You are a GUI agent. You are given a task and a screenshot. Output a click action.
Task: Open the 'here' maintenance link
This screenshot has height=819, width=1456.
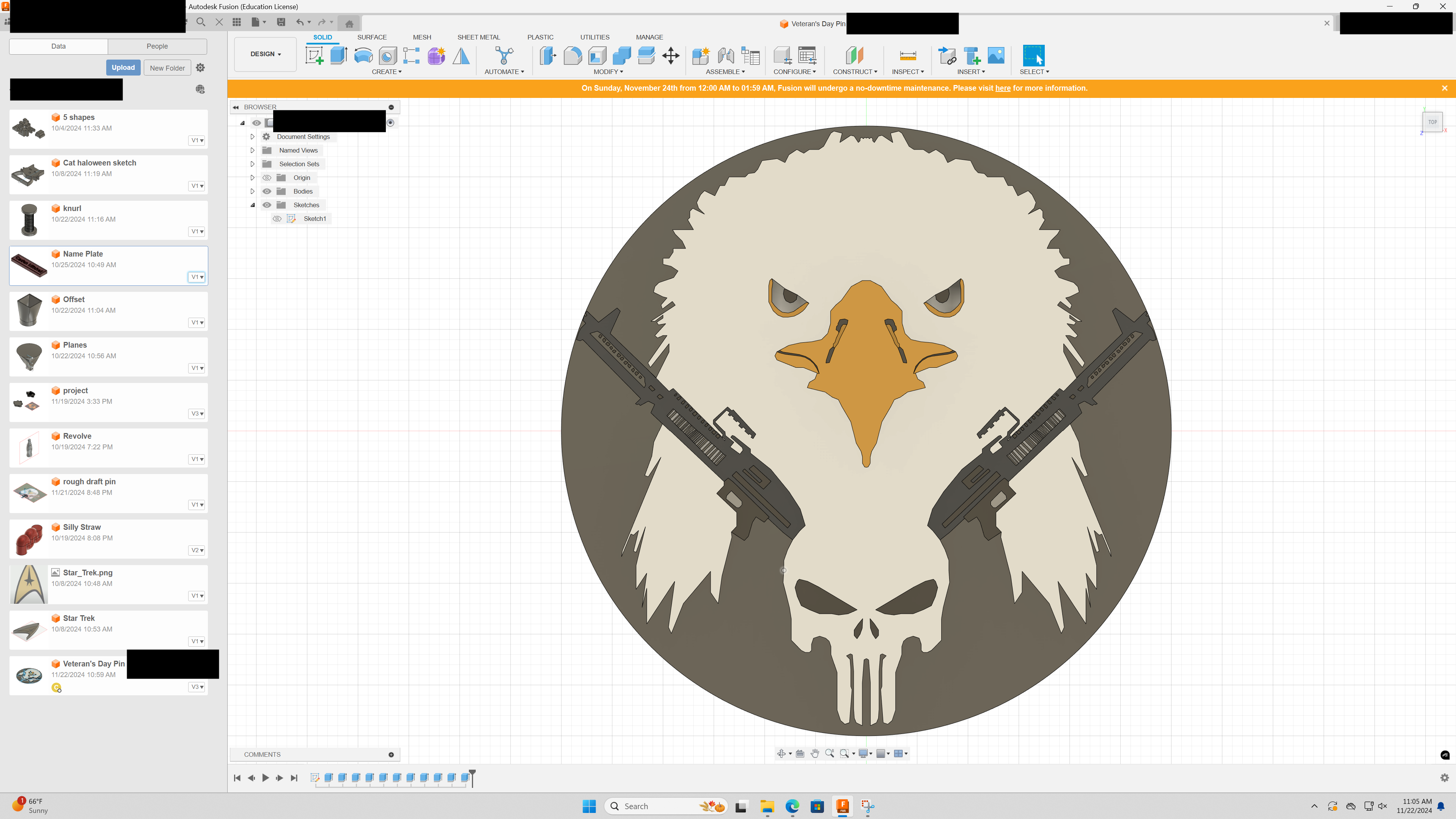[1003, 88]
